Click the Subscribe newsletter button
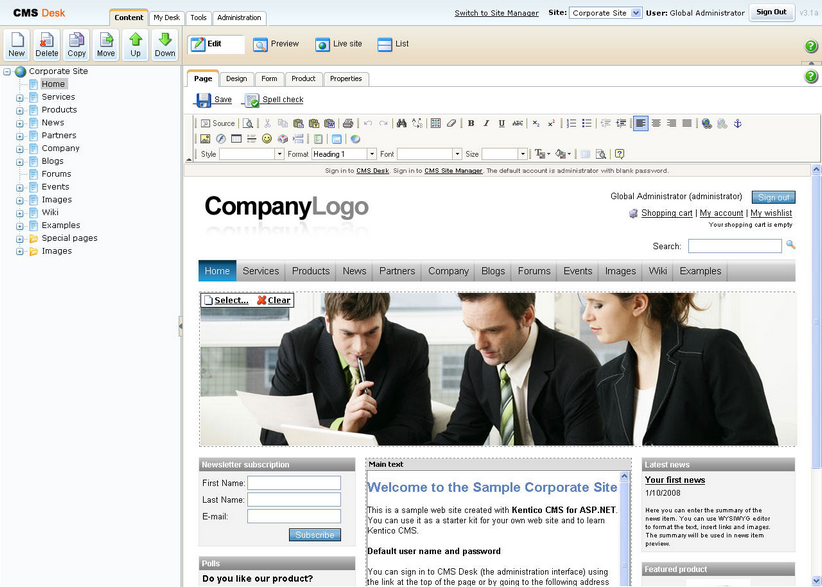The image size is (822, 587). point(315,535)
